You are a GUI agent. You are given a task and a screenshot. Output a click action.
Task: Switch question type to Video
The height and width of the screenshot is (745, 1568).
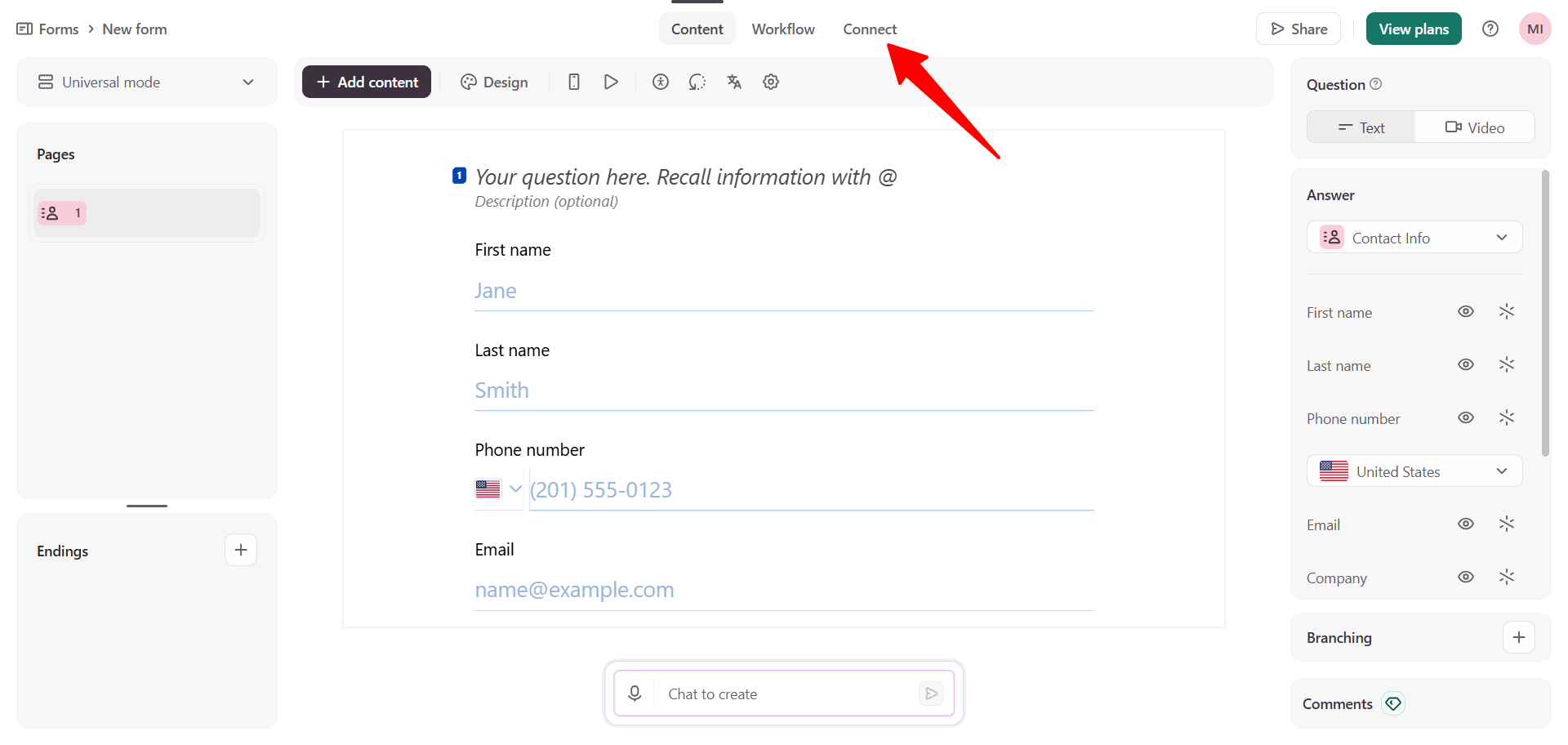click(1475, 127)
